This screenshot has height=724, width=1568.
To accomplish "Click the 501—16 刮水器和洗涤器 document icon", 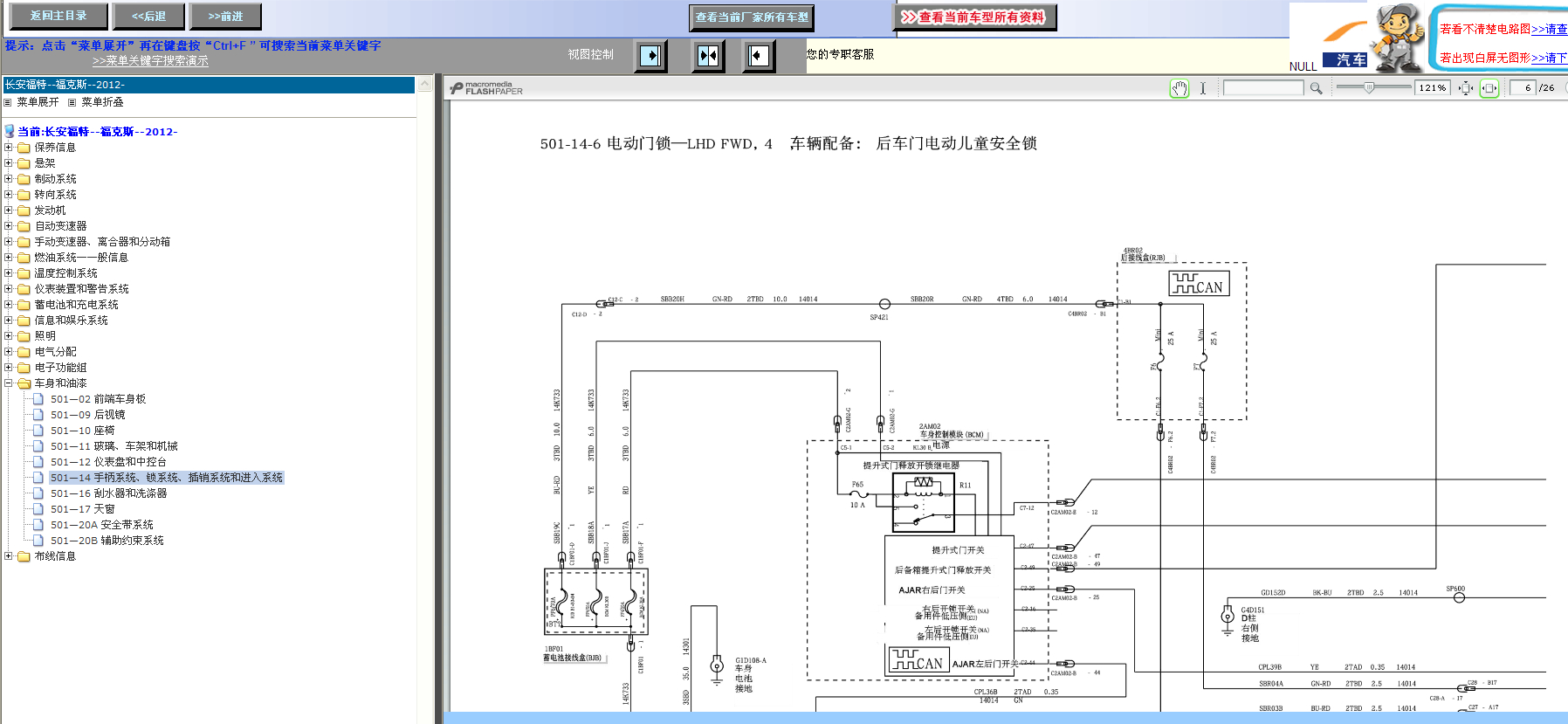I will click(x=38, y=493).
